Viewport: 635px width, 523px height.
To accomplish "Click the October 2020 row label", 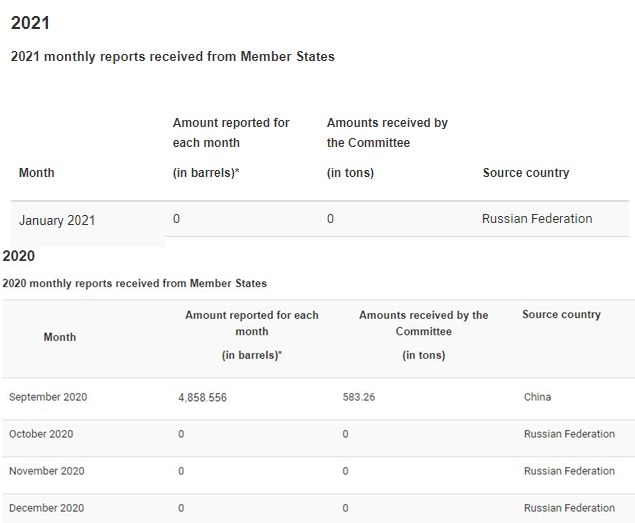I will 41,434.
